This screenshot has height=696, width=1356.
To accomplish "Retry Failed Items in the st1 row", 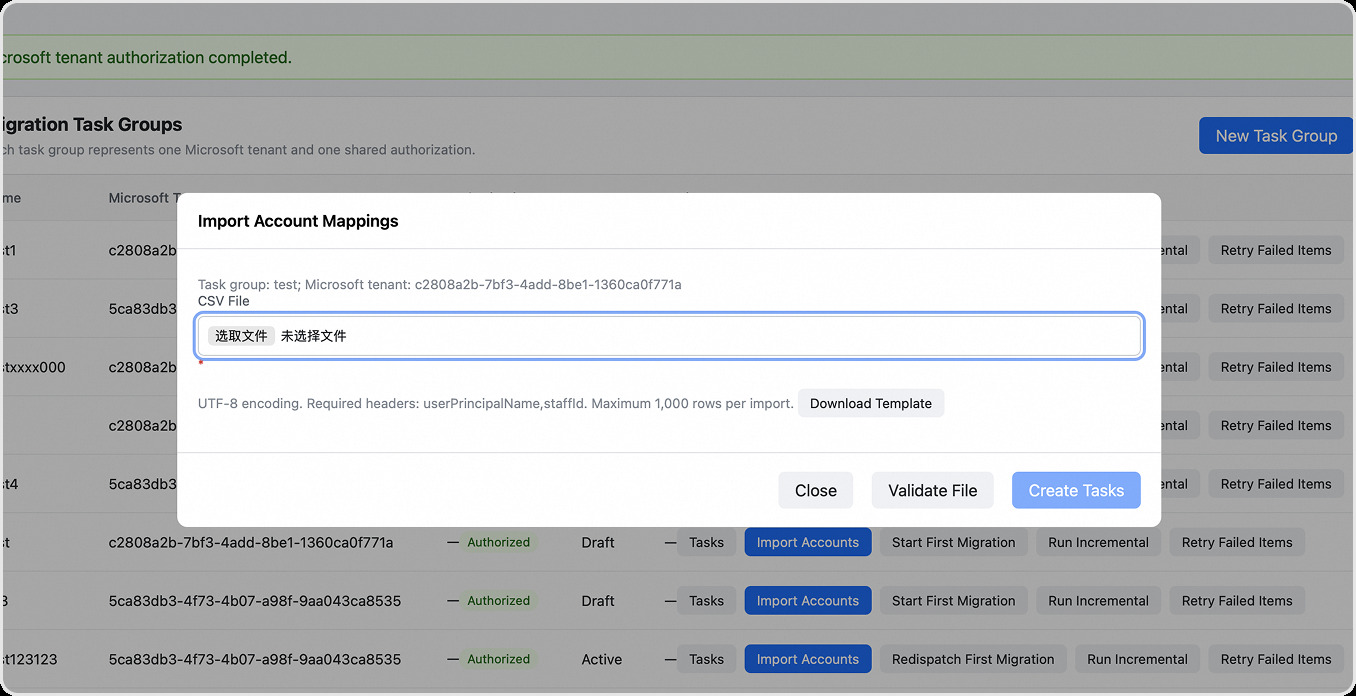I will point(1276,250).
